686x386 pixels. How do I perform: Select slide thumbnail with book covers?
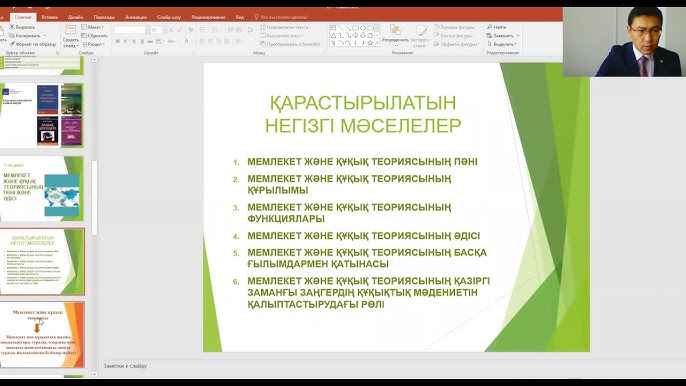click(42, 116)
